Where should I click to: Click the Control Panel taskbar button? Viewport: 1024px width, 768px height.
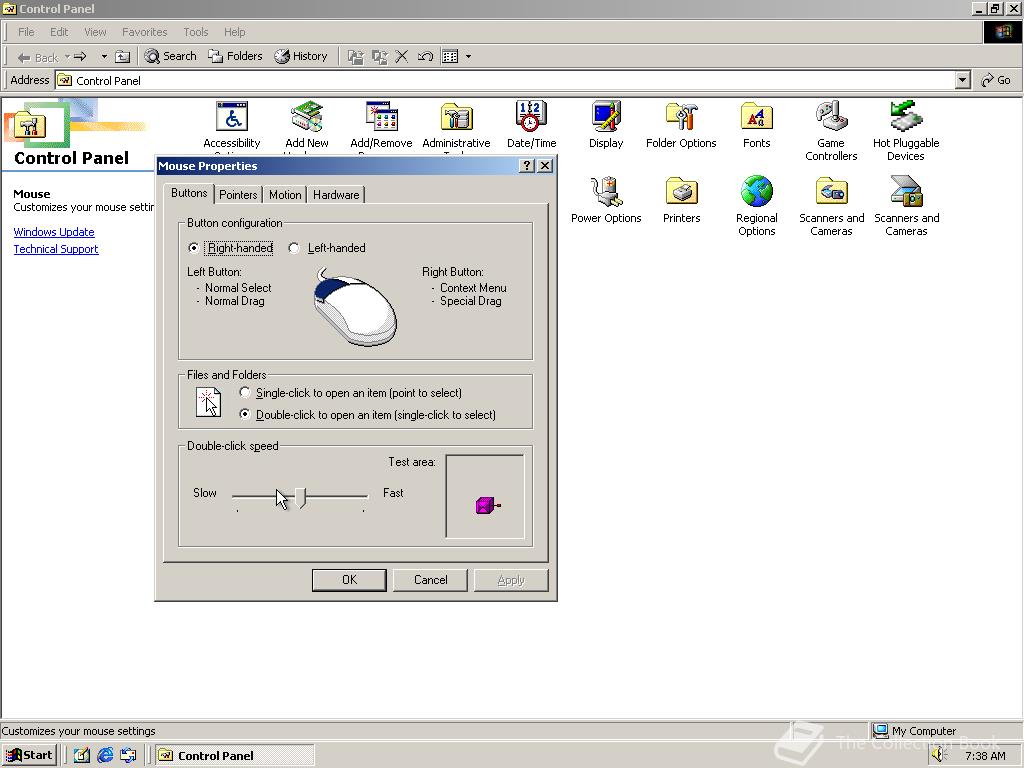click(235, 756)
